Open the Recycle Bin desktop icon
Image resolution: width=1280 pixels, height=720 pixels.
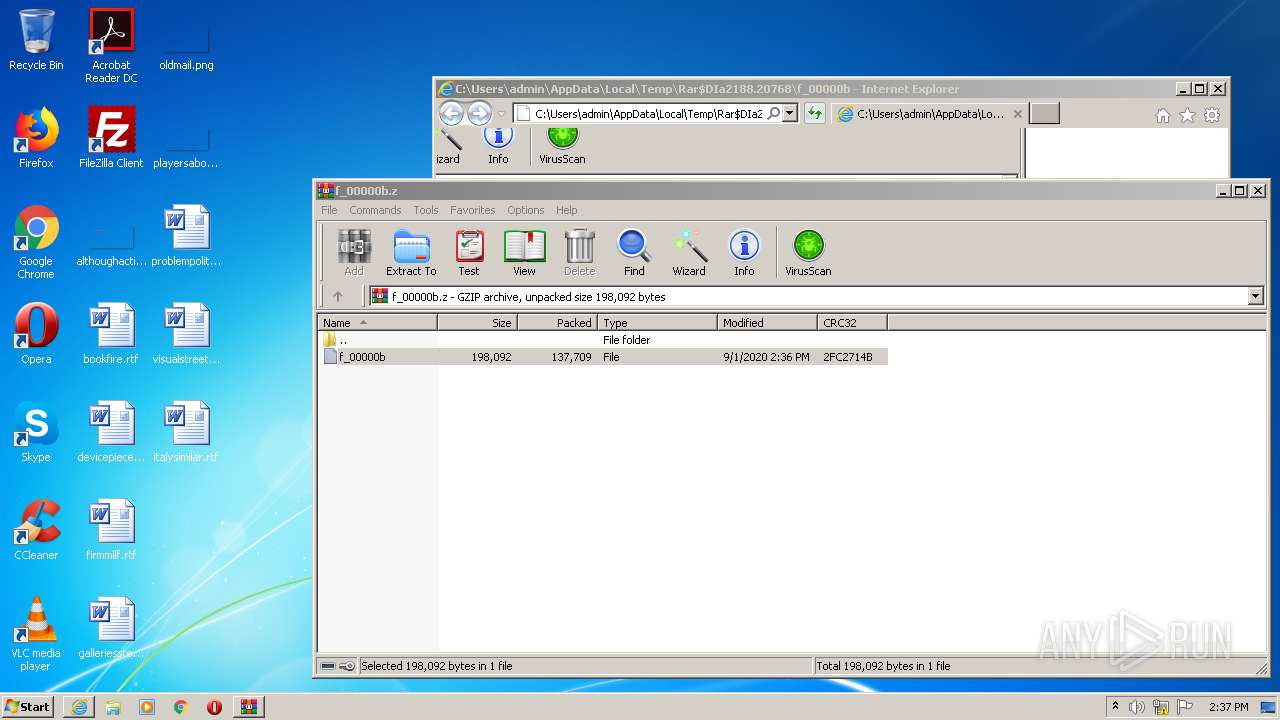(36, 40)
